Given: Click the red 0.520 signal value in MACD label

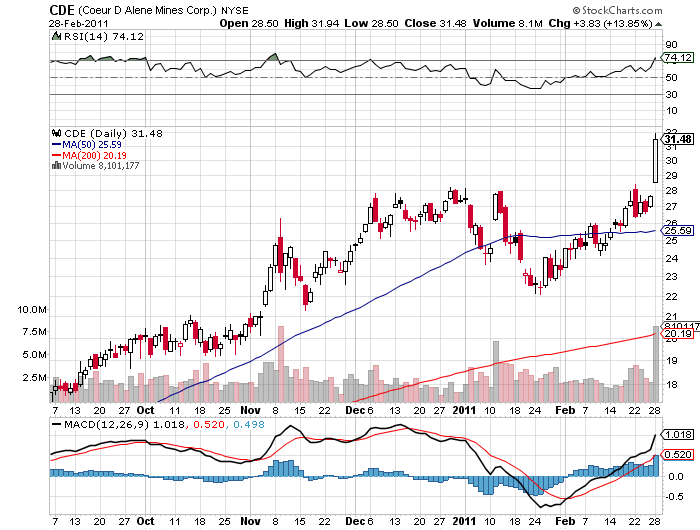Looking at the screenshot, I should coord(209,424).
